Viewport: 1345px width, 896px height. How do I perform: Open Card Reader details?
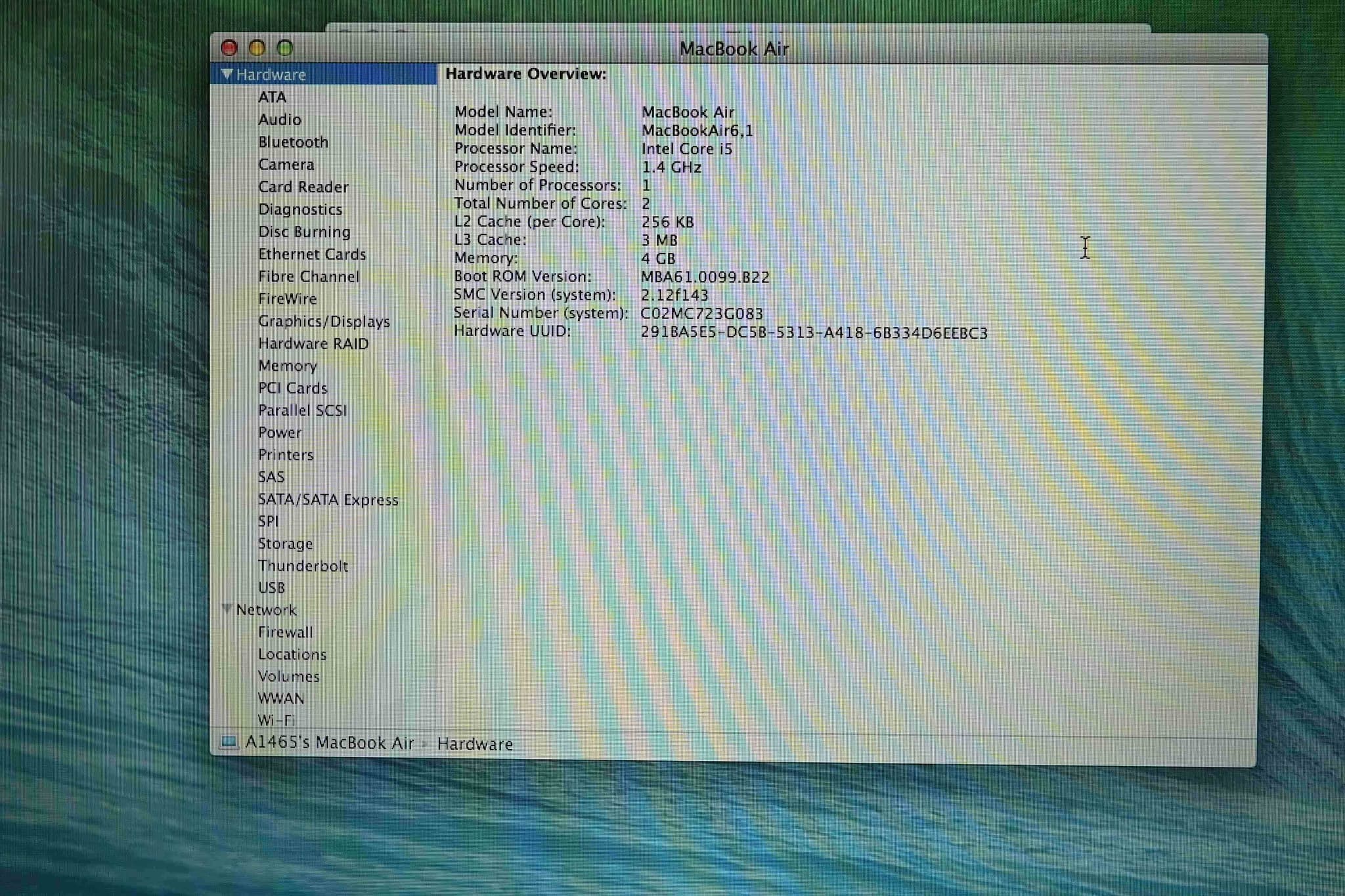tap(303, 187)
